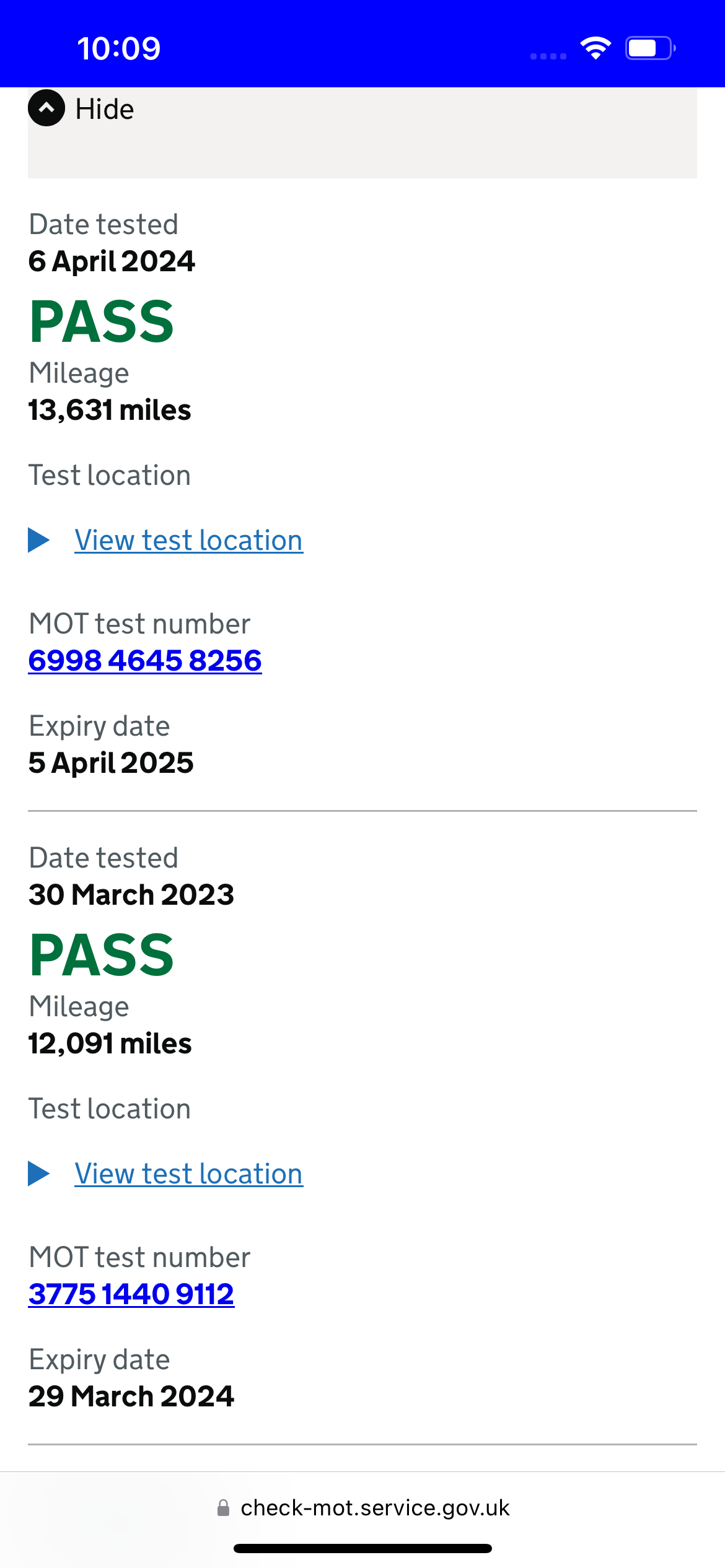Open MOT test number 6998 4645 8256
Viewport: 725px width, 1568px height.
[x=145, y=660]
